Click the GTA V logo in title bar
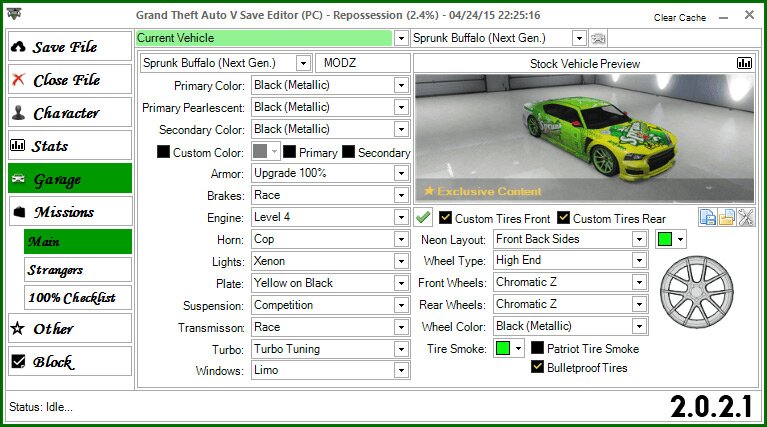 coord(14,17)
